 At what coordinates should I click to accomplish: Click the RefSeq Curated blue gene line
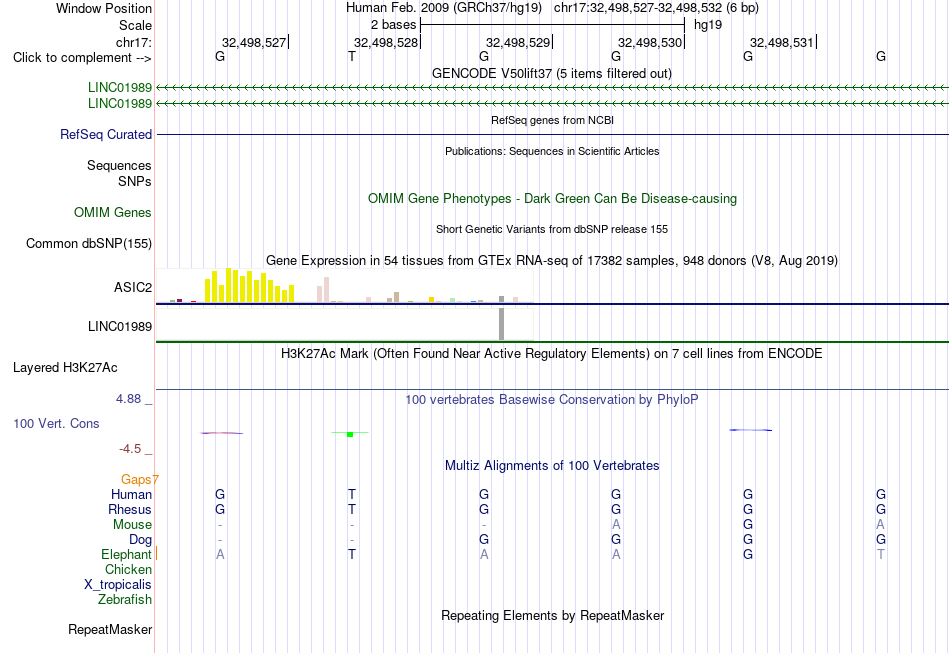pos(553,134)
